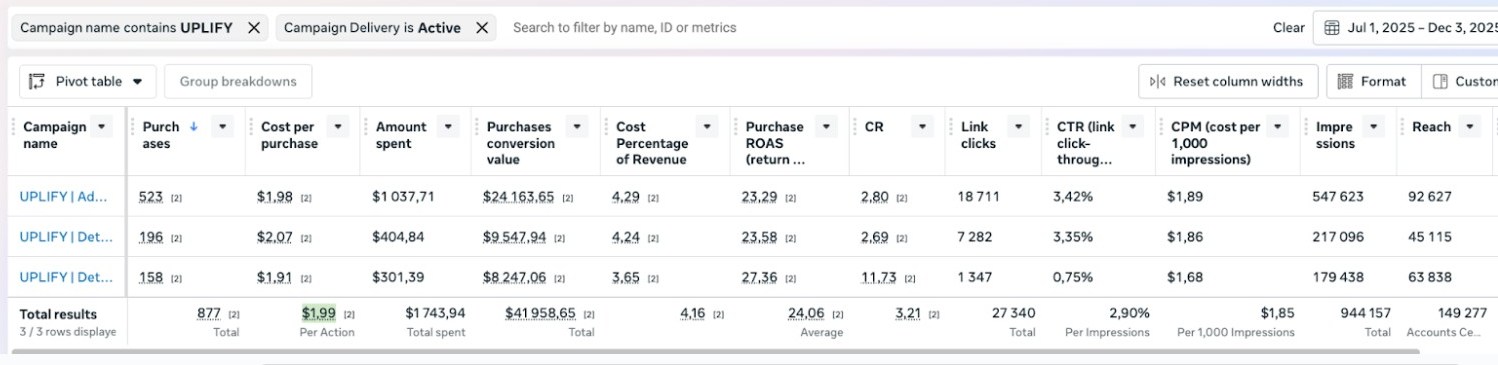The width and height of the screenshot is (1498, 365).
Task: Open the UPLIFY | Det... campaign with 158 purchases
Action: click(66, 277)
